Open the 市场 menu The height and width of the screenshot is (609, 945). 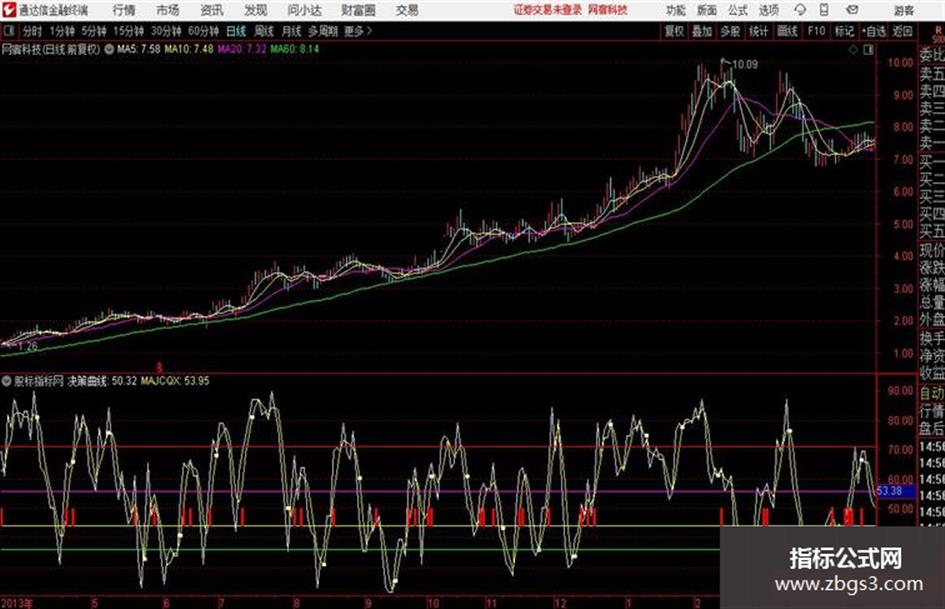(168, 10)
